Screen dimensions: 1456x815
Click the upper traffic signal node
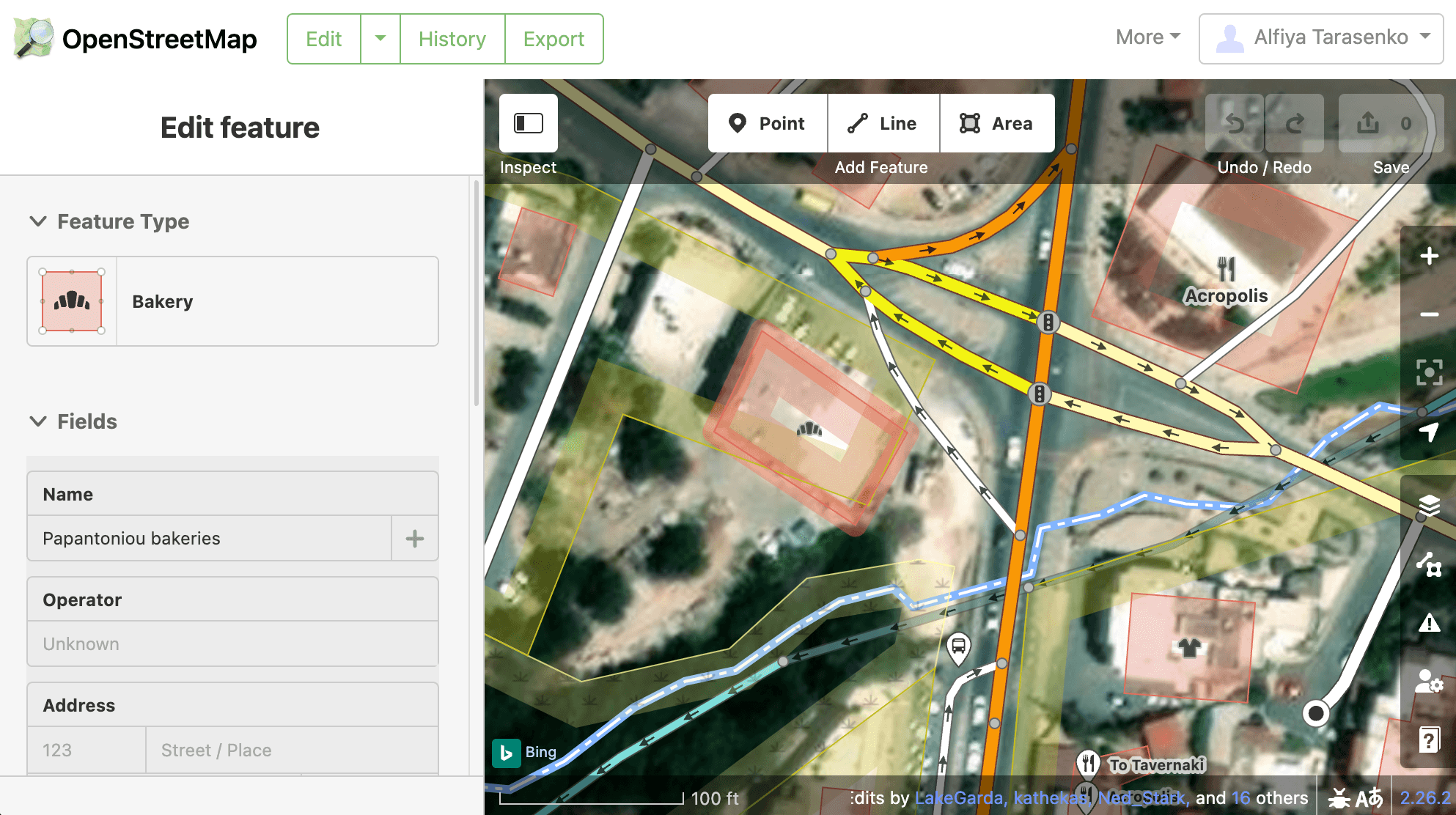pyautogui.click(x=1048, y=322)
